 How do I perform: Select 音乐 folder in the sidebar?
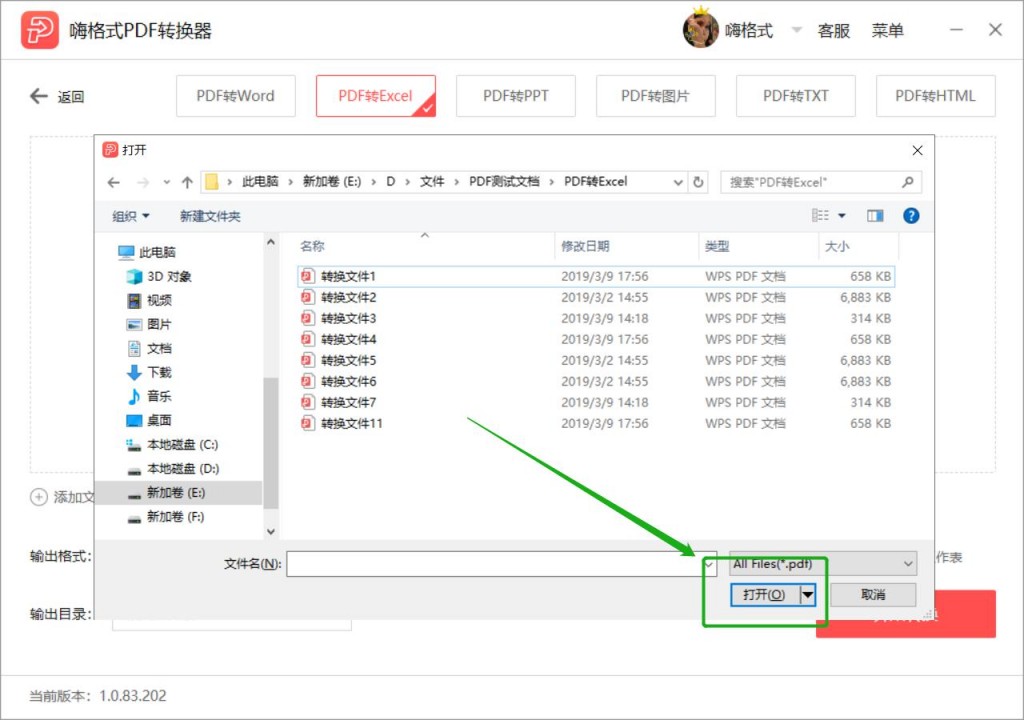click(149, 397)
